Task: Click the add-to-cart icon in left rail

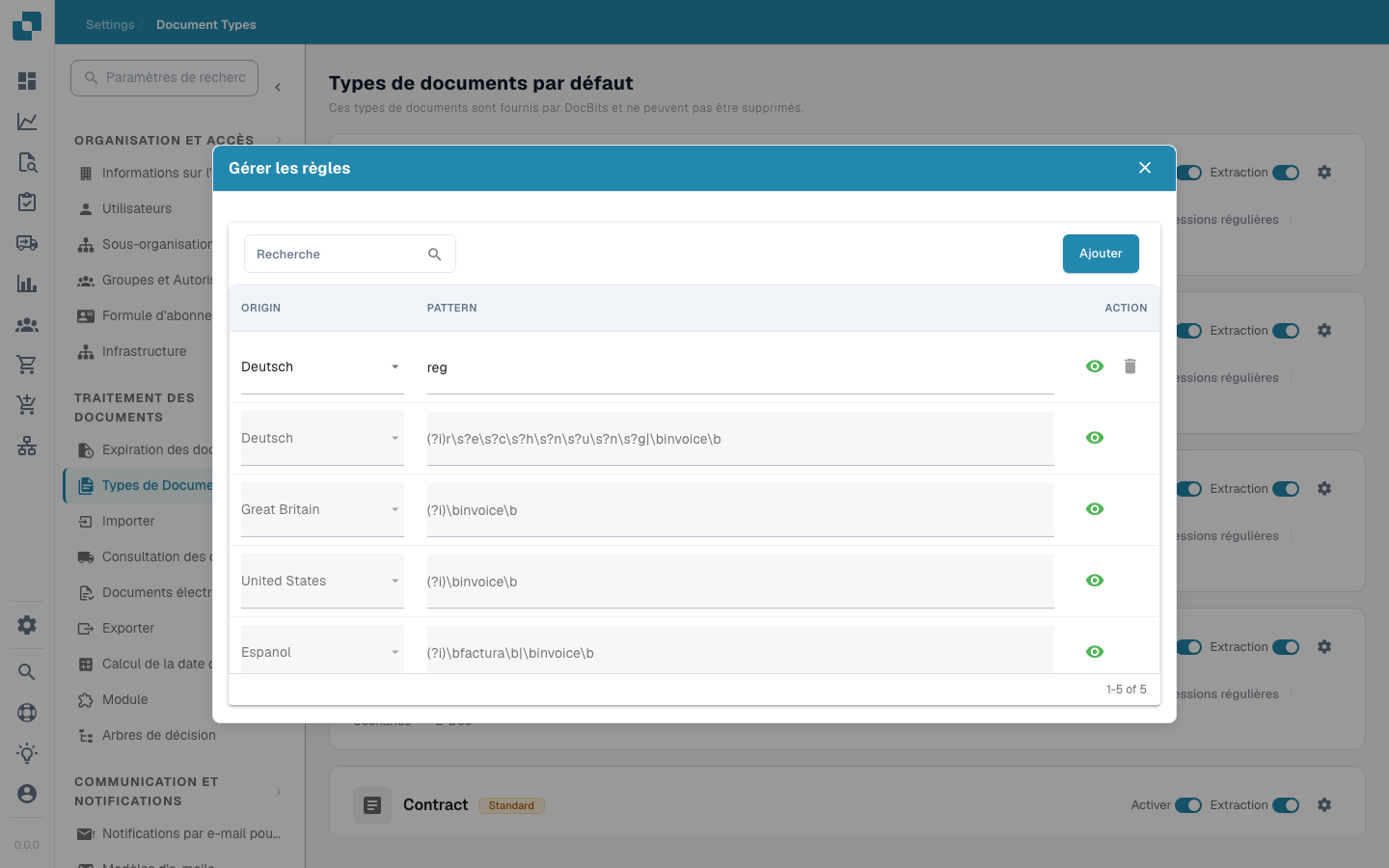Action: pyautogui.click(x=27, y=405)
